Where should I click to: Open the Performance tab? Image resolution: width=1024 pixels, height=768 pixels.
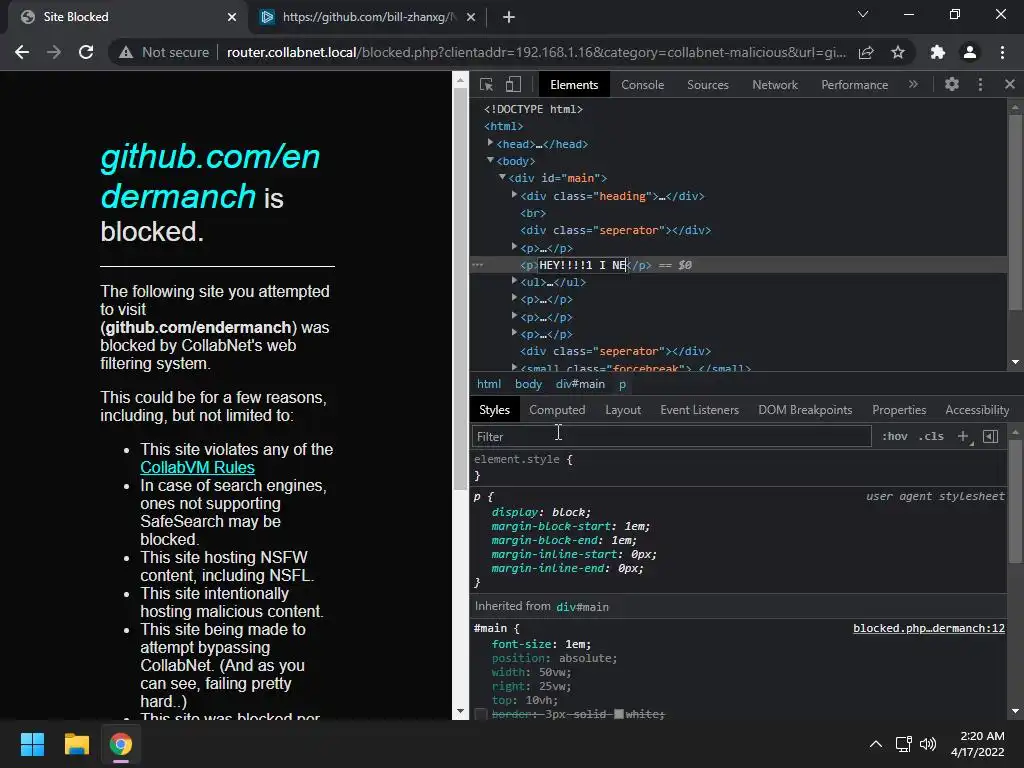[x=854, y=84]
